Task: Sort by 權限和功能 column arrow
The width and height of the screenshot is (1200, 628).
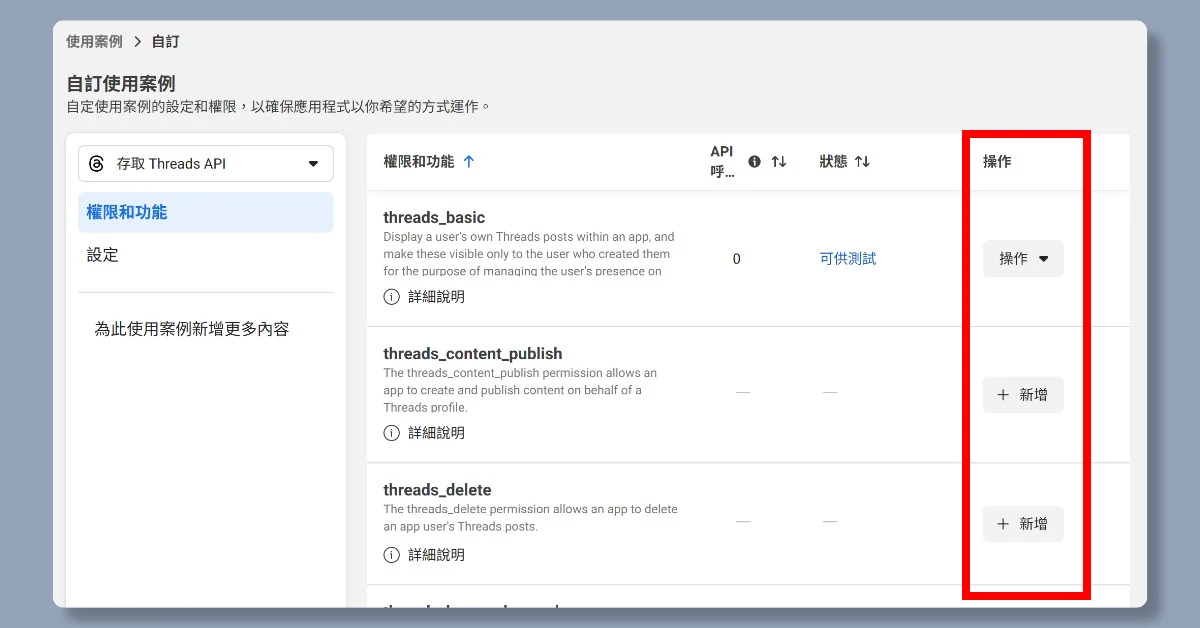Action: click(x=469, y=161)
